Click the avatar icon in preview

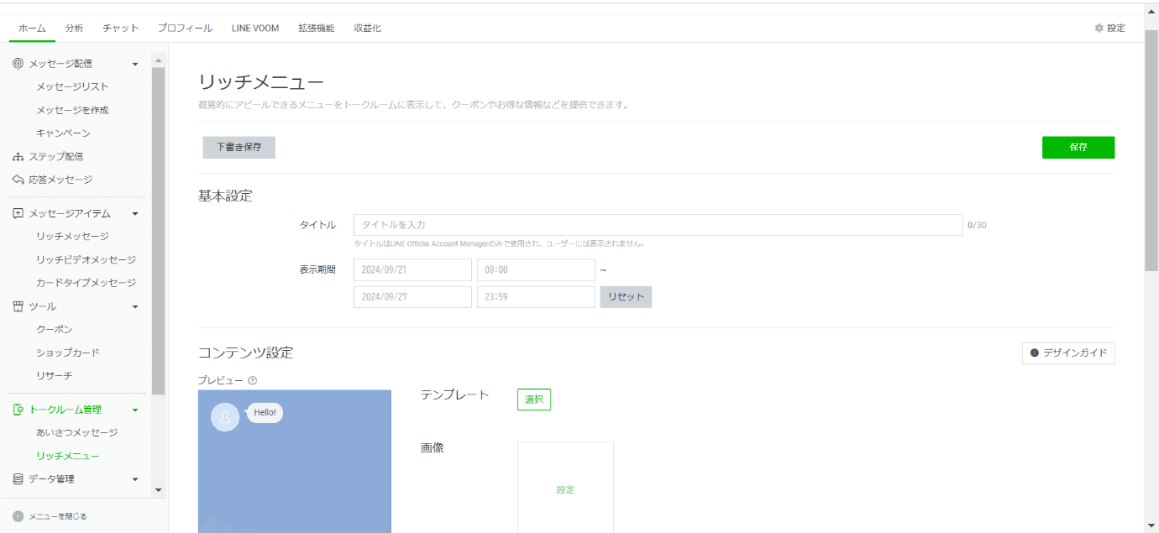pos(226,417)
